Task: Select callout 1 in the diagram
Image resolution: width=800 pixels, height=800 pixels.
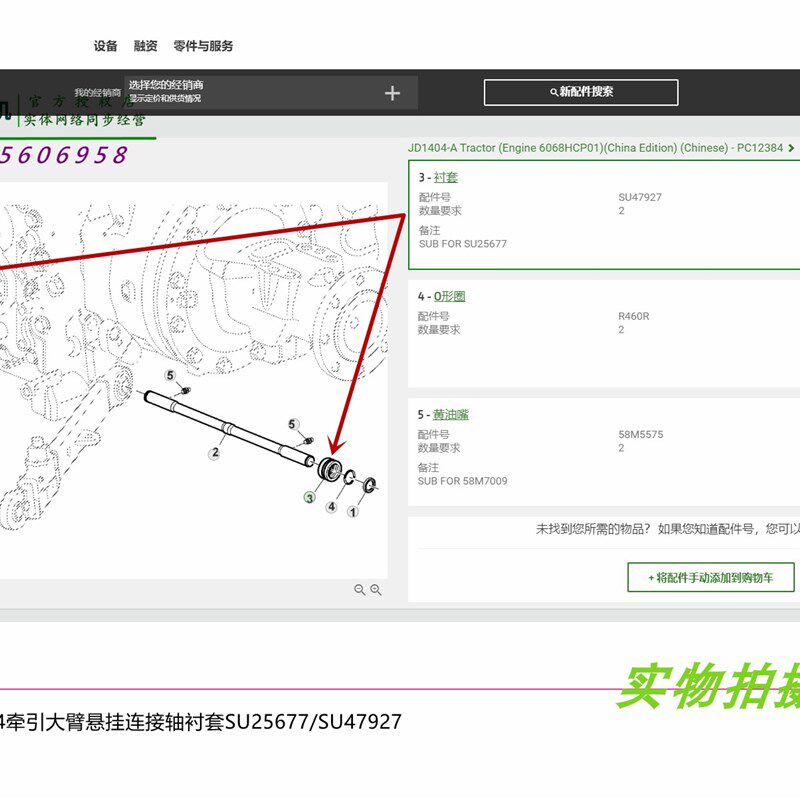Action: [353, 512]
